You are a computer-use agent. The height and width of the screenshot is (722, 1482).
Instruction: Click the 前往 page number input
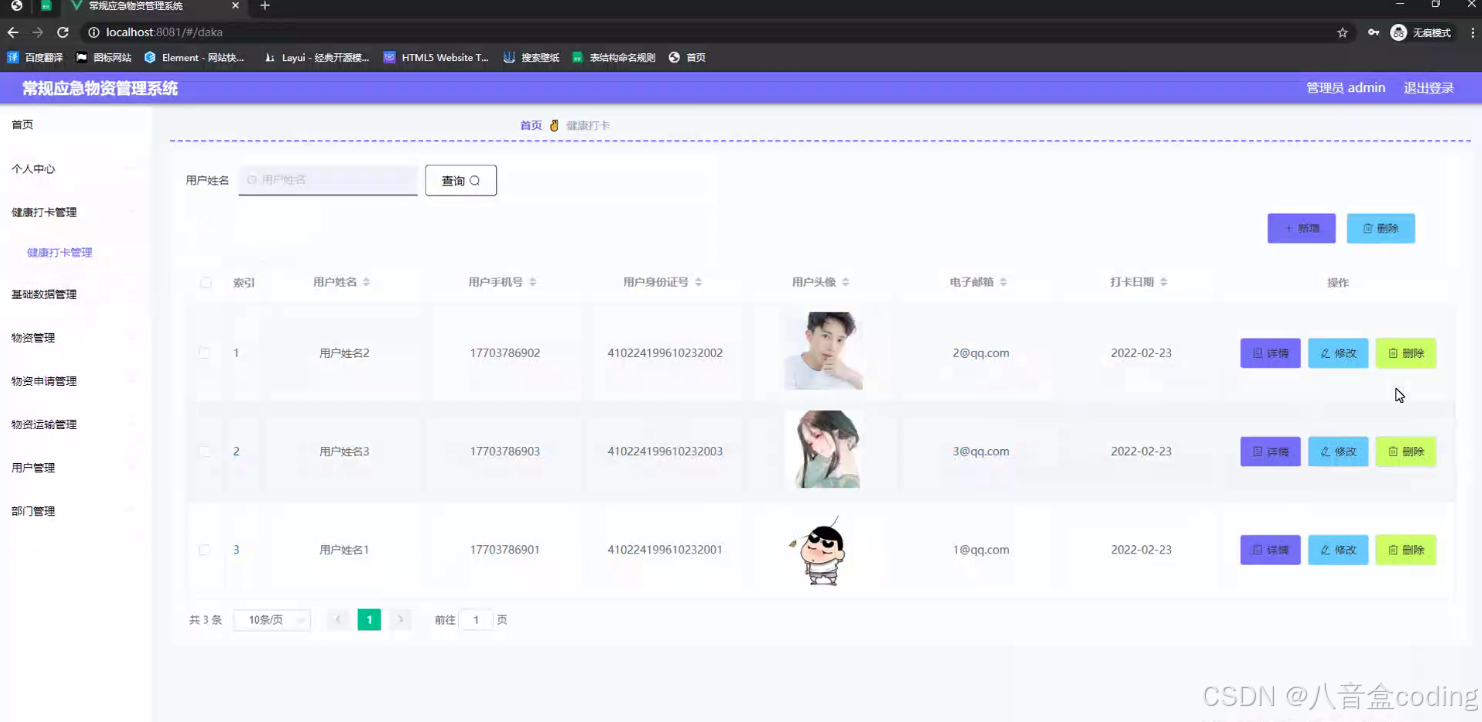tap(476, 620)
